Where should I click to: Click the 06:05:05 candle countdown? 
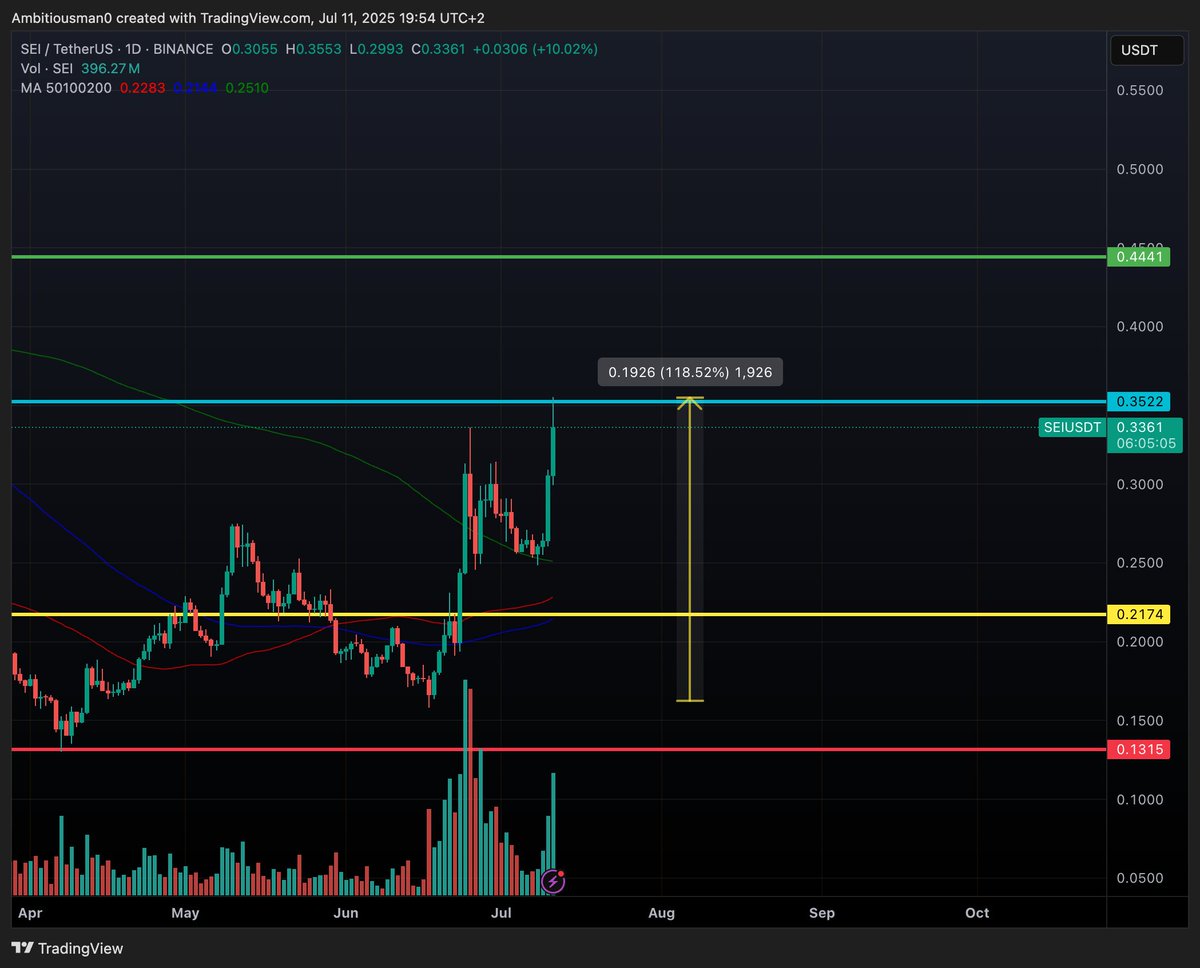pos(1145,443)
